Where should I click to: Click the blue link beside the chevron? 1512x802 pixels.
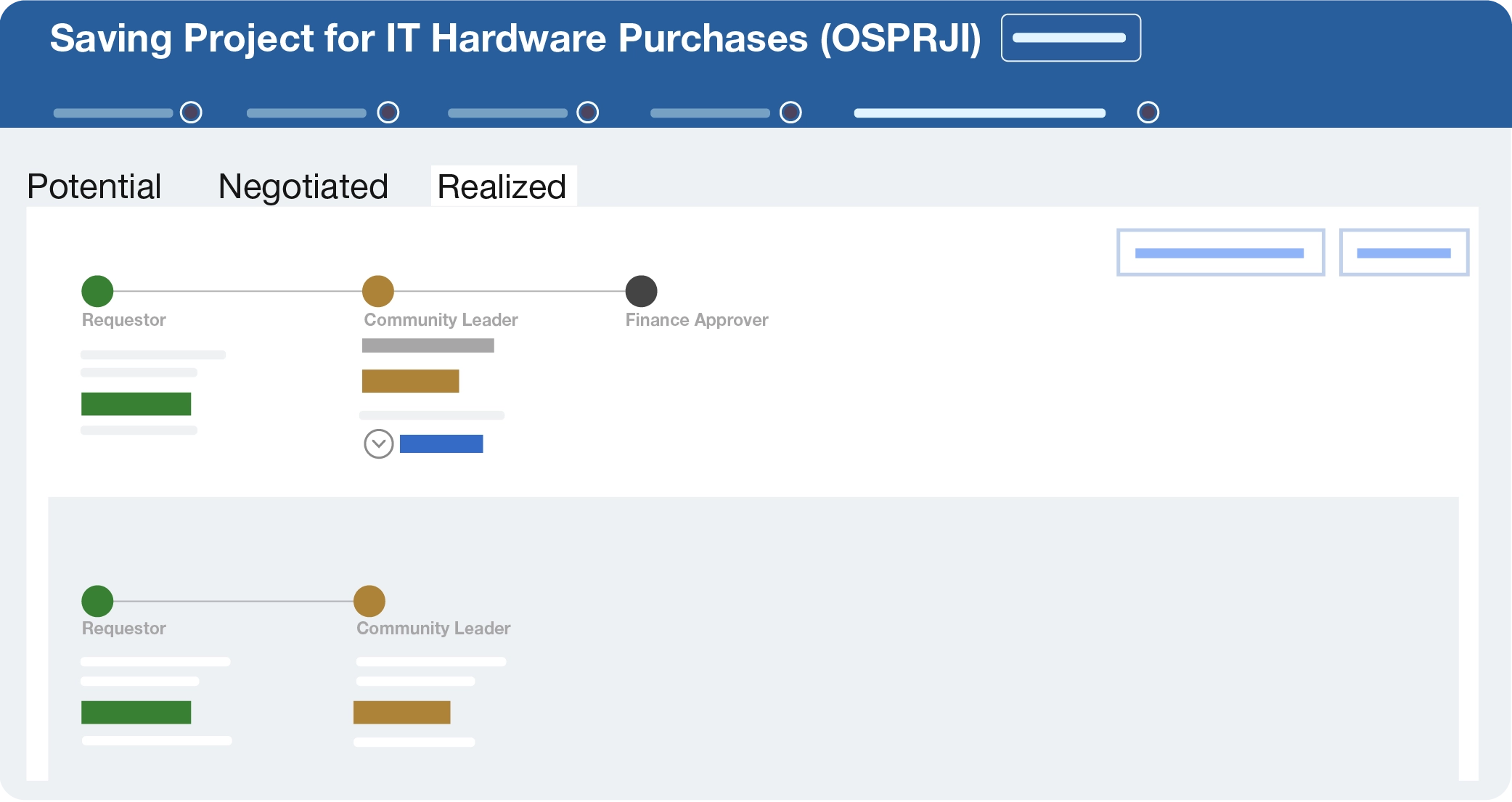[x=441, y=443]
